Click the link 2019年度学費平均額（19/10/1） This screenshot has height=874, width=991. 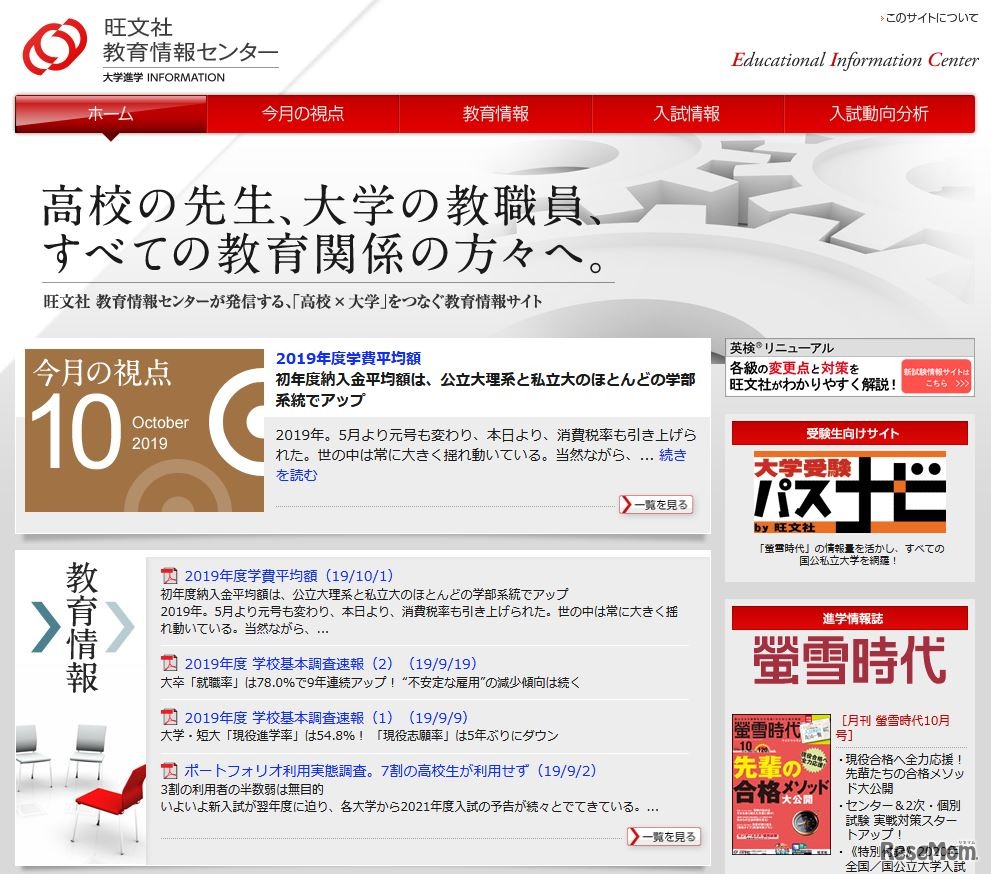click(x=287, y=576)
